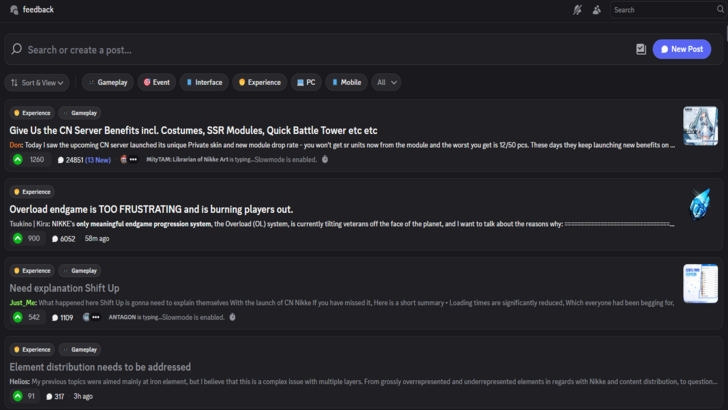The width and height of the screenshot is (728, 410).
Task: Click typing avatar on Need explanation post
Action: (86, 318)
